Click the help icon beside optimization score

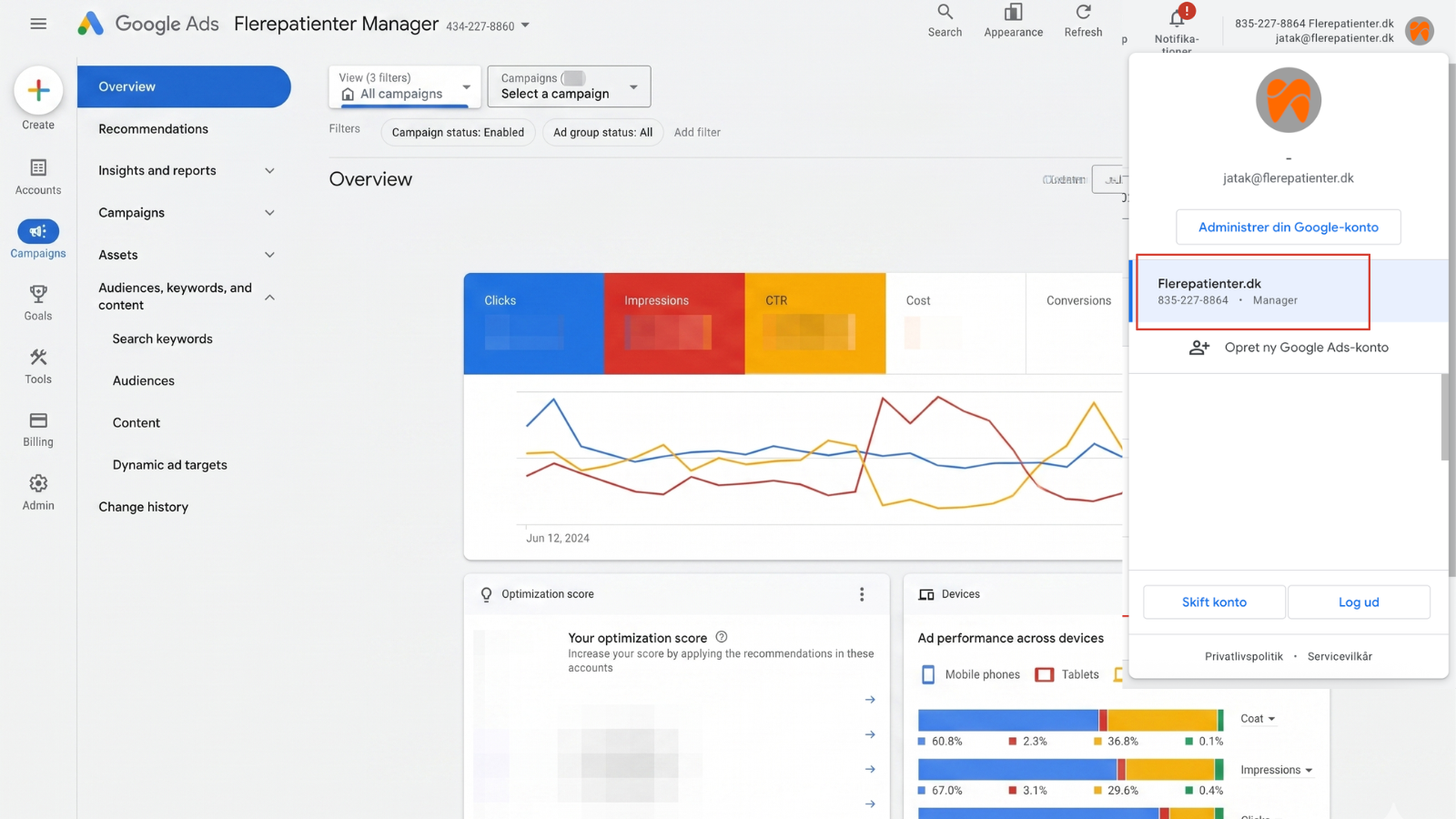[722, 637]
